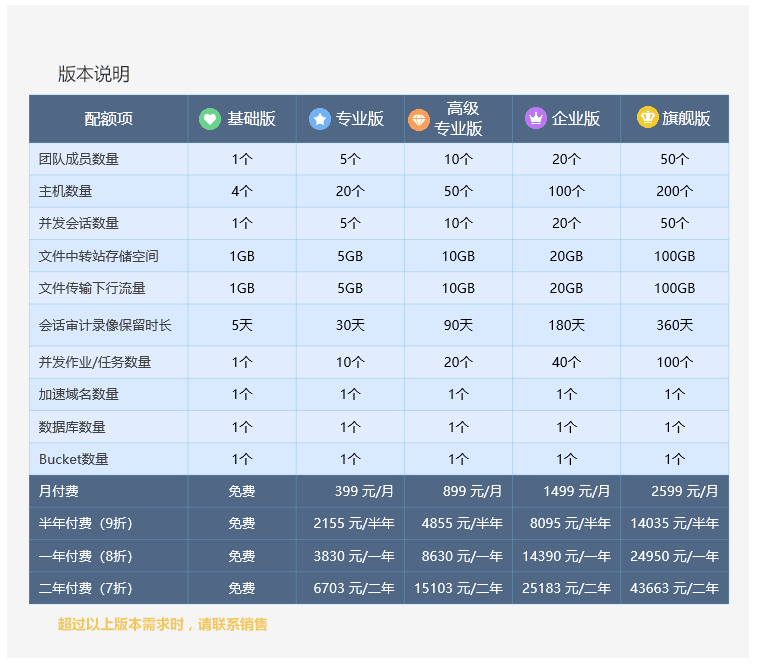Screen dimensions: 759x664
Task: Click the orange diamond icon for 高级专业版
Action: (x=418, y=120)
